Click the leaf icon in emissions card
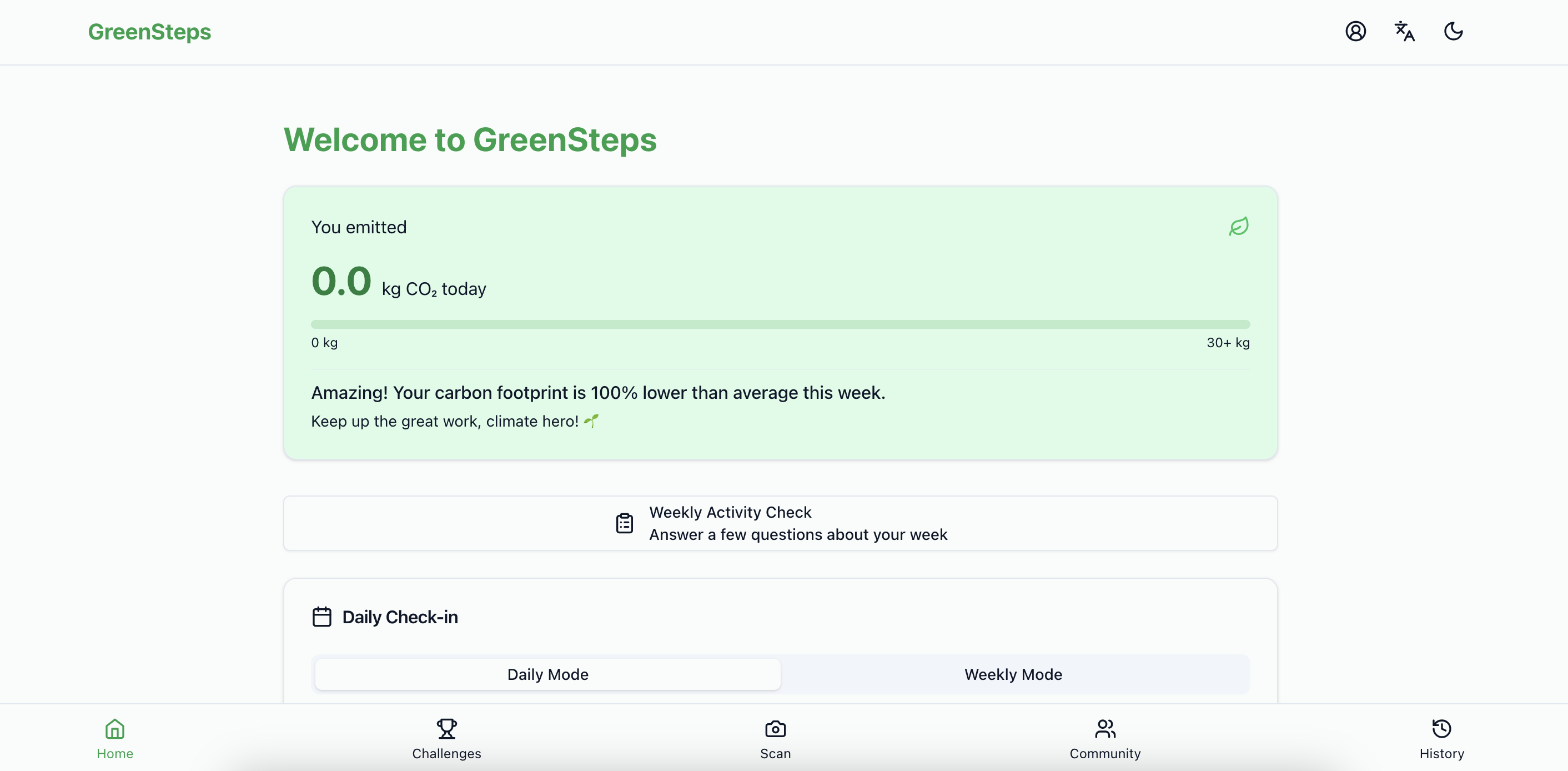The height and width of the screenshot is (771, 1568). pyautogui.click(x=1239, y=227)
